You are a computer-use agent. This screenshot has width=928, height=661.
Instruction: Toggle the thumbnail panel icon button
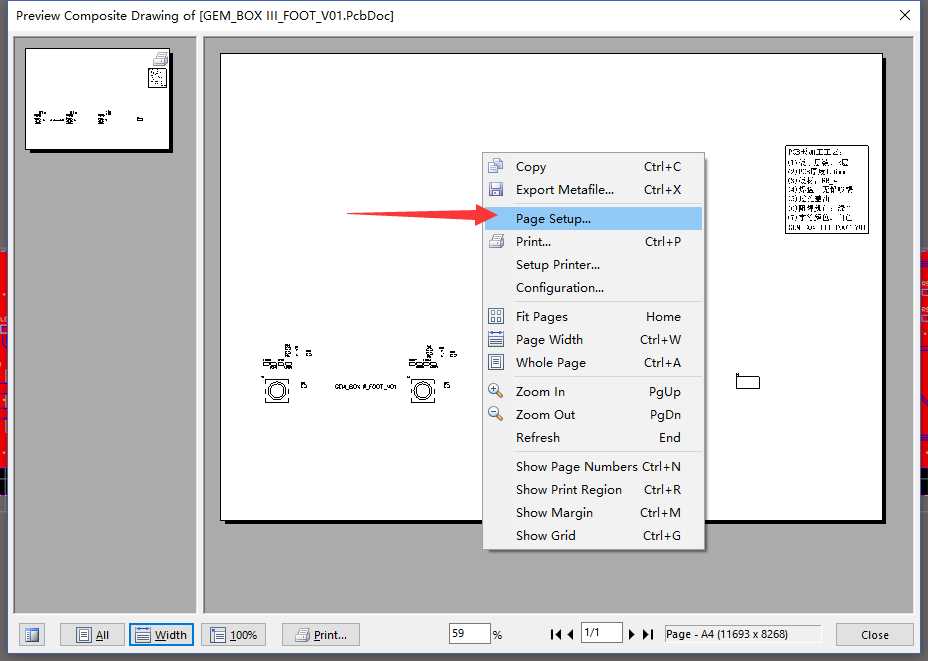tap(32, 635)
